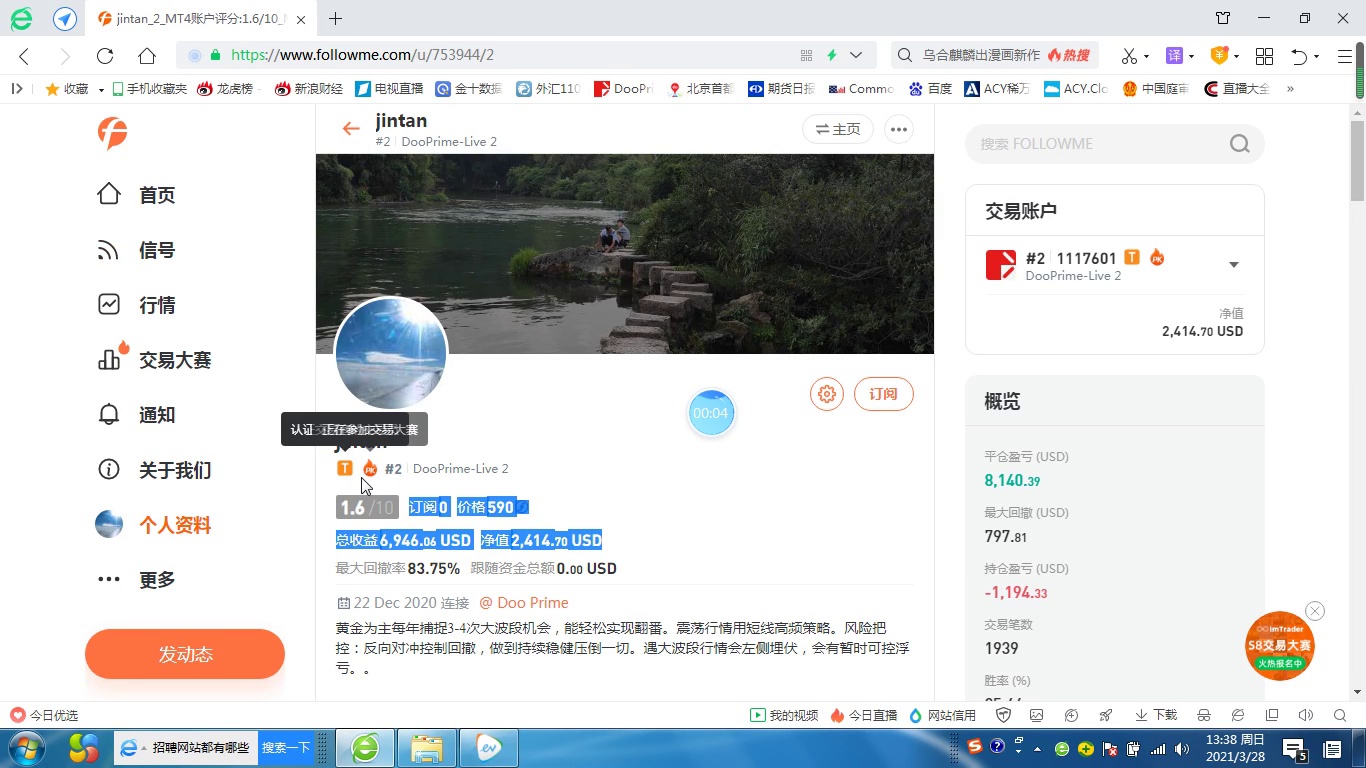Open the 龙虎榜 bookmark
1366x768 pixels.
pyautogui.click(x=226, y=89)
